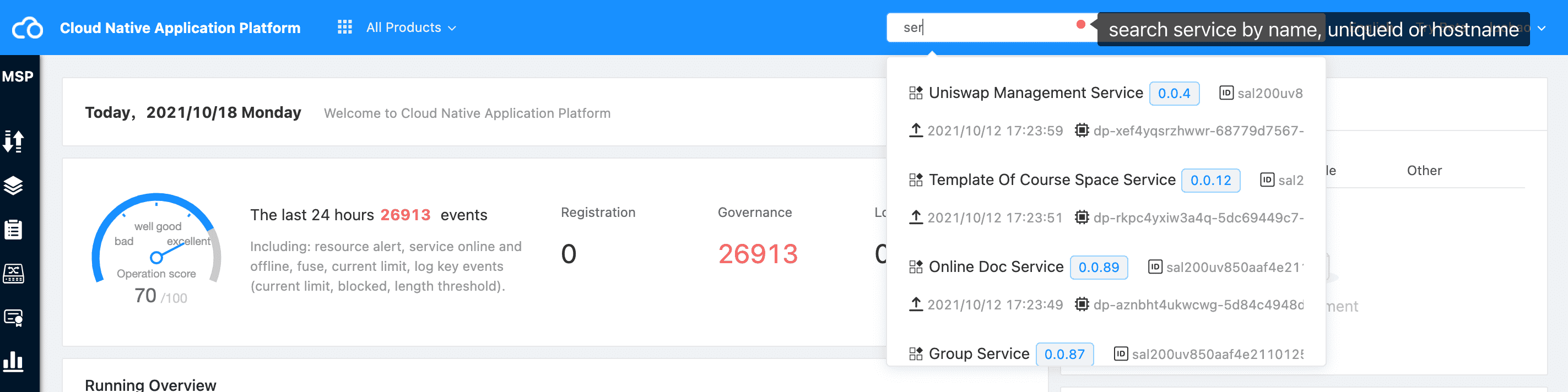Click version tag 0.0.4

[x=1174, y=94]
